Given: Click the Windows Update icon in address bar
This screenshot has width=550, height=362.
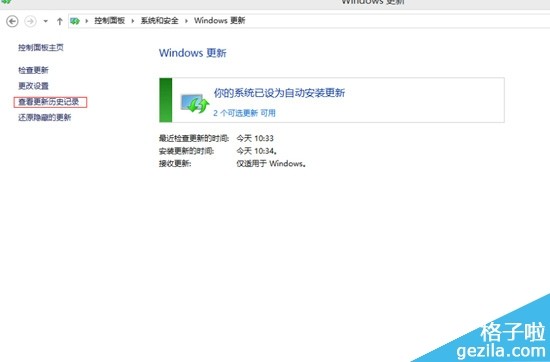Looking at the screenshot, I should pyautogui.click(x=75, y=21).
